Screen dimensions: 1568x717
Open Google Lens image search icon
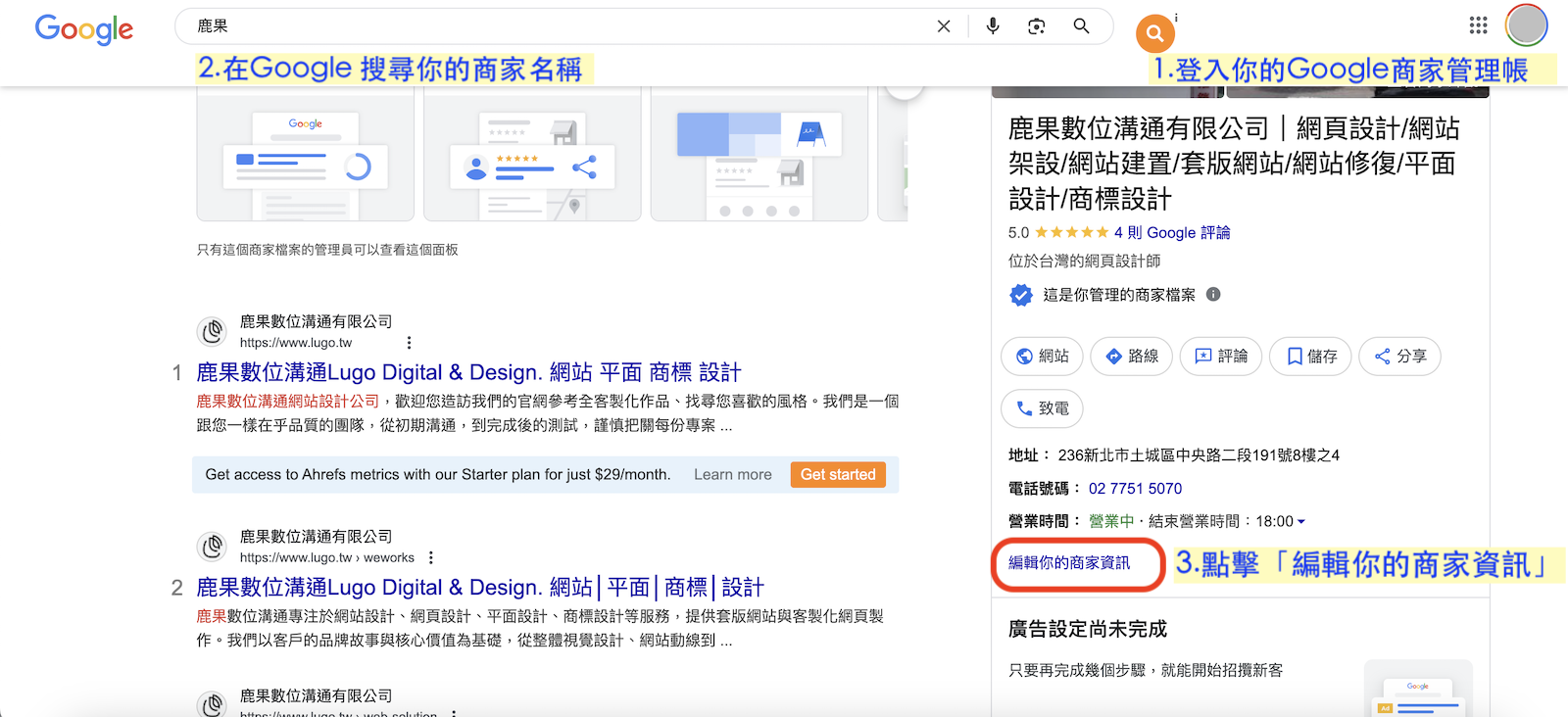(x=1037, y=26)
